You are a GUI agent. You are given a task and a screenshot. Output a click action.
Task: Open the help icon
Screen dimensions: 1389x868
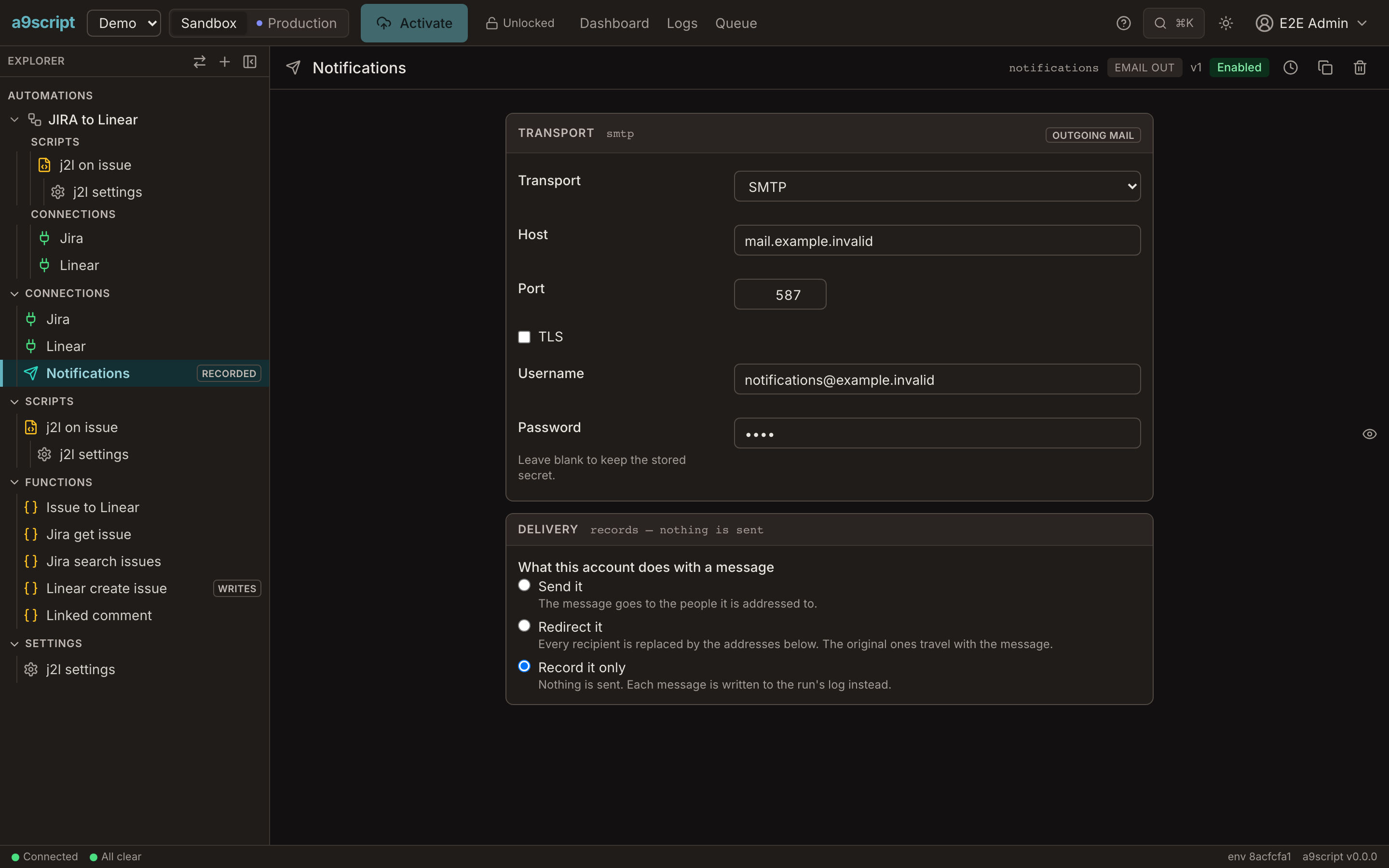point(1123,23)
